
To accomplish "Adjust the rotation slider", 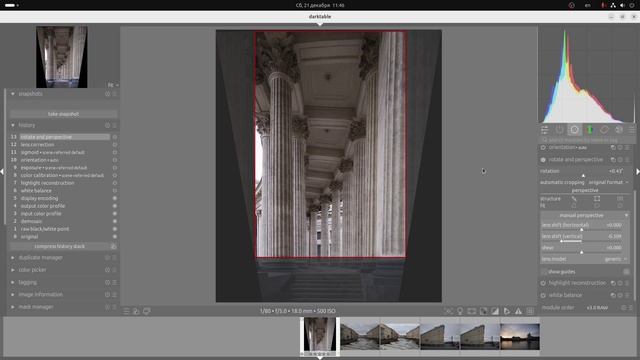I will pyautogui.click(x=584, y=172).
